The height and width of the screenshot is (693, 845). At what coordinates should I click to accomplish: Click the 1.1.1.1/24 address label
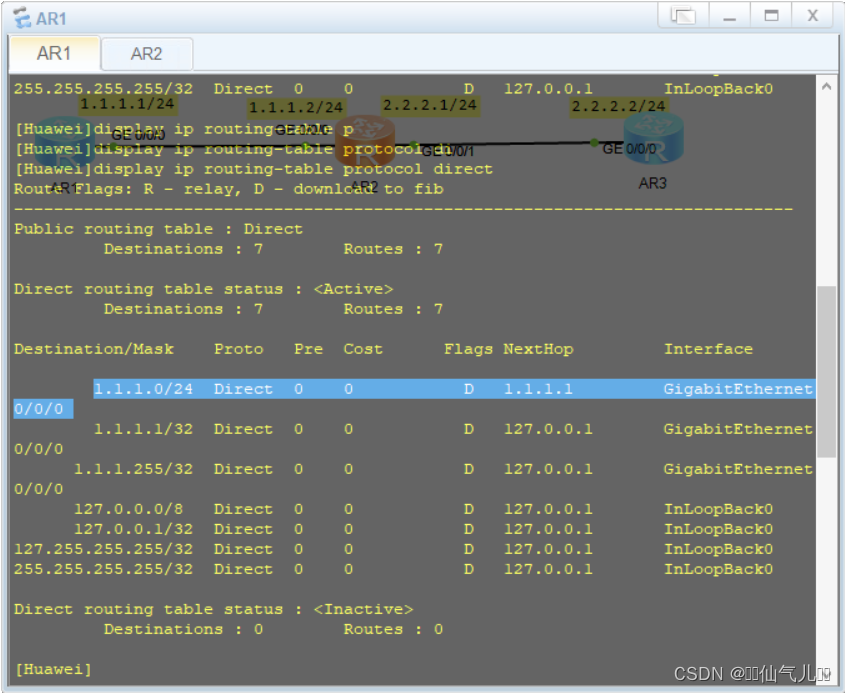tap(127, 103)
